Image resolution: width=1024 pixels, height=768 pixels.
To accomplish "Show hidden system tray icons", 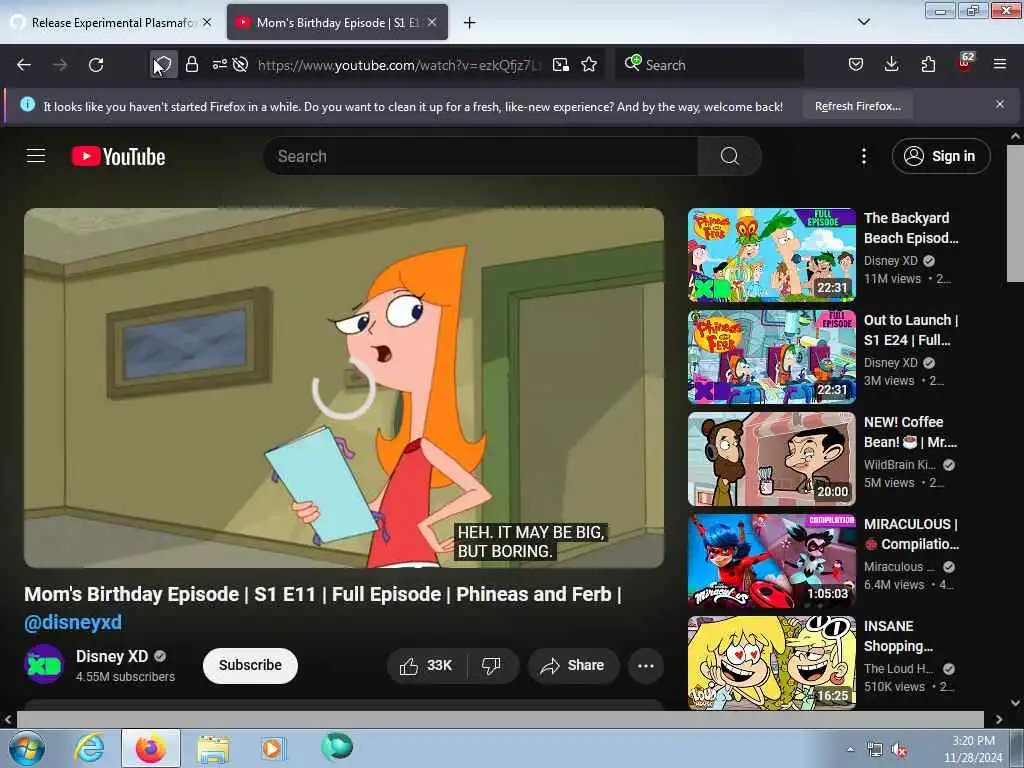I will click(x=850, y=750).
